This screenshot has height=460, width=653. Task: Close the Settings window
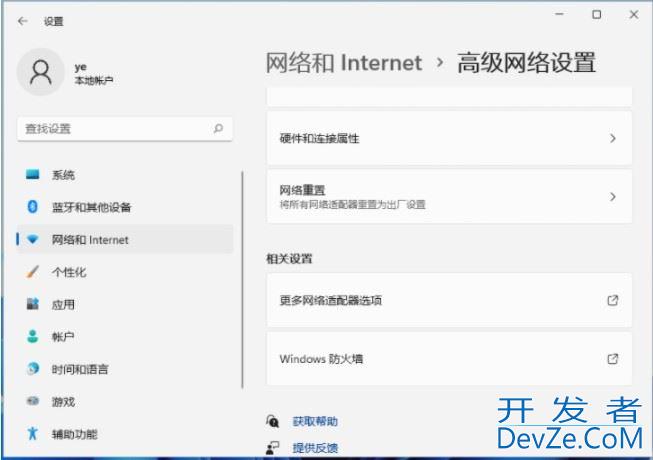pos(633,15)
